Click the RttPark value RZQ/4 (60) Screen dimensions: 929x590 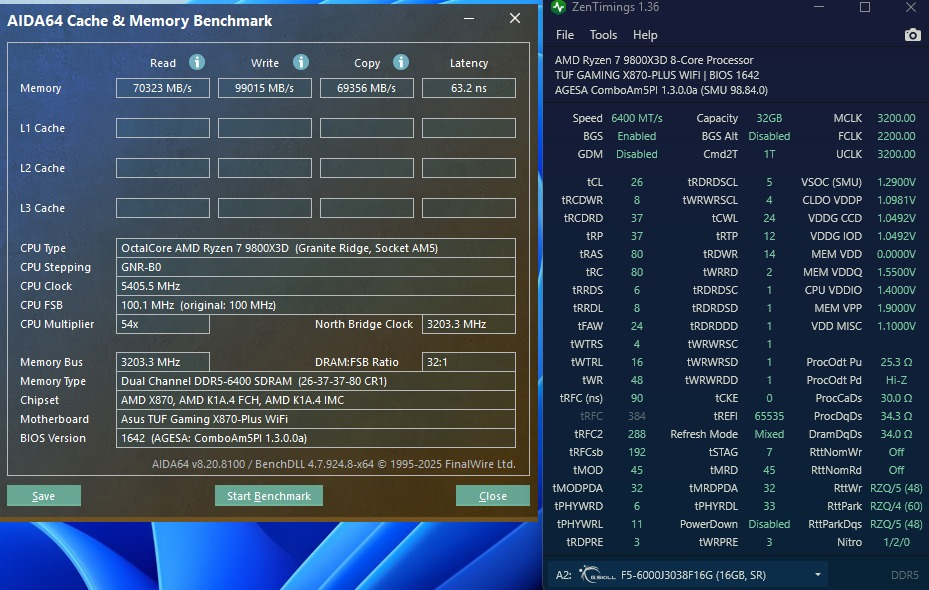[896, 506]
